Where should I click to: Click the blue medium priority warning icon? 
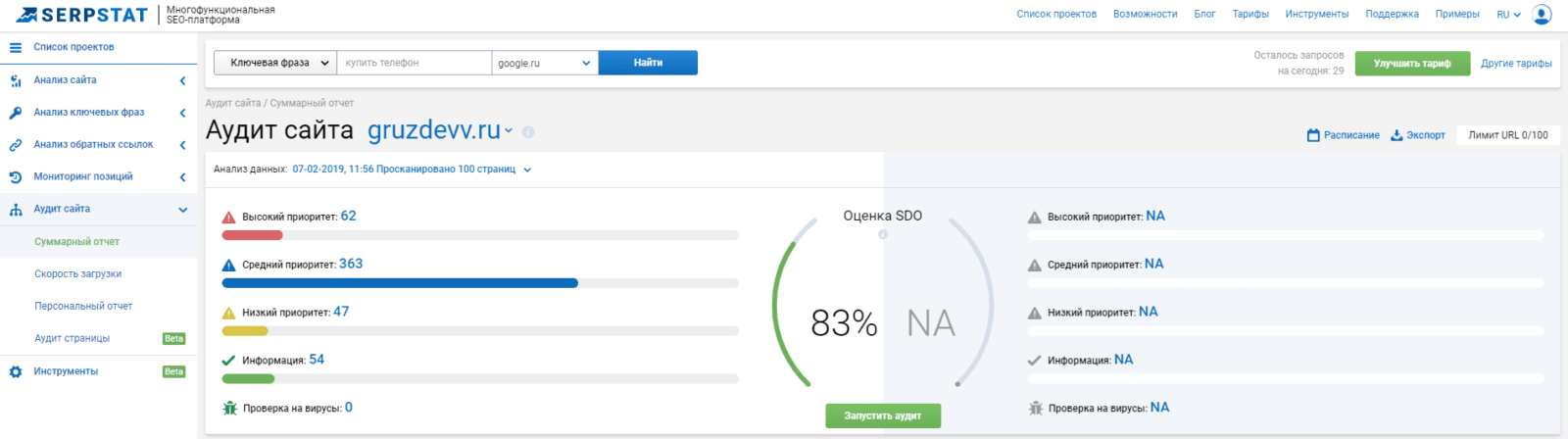tap(228, 266)
